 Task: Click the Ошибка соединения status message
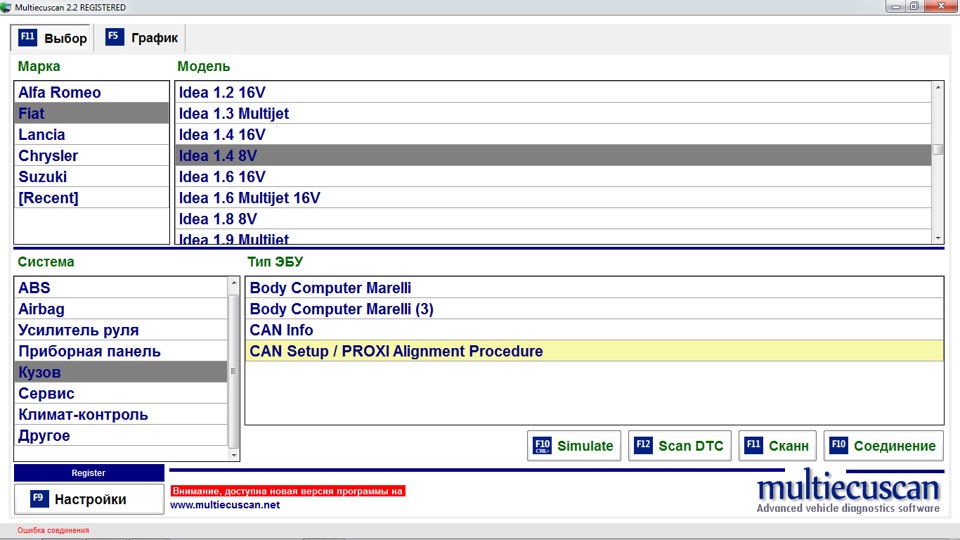[x=53, y=530]
